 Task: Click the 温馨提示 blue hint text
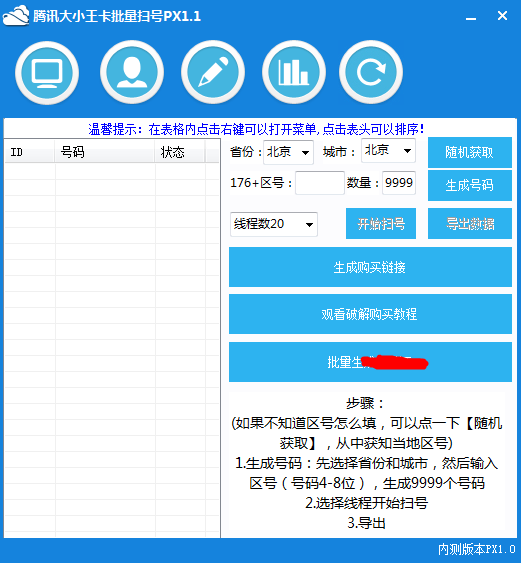tap(256, 129)
